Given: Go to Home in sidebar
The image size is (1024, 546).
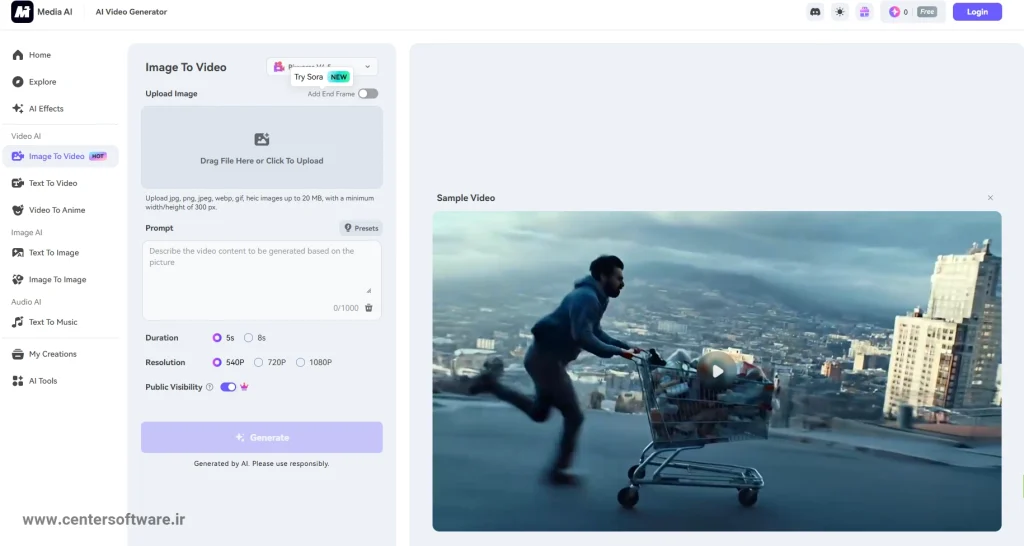Looking at the screenshot, I should click(x=61, y=55).
